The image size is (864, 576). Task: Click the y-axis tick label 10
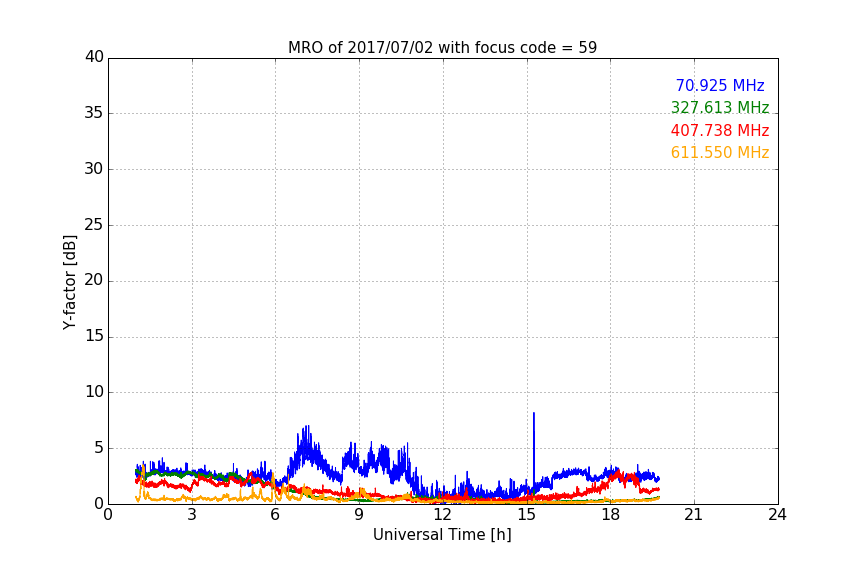pos(94,392)
